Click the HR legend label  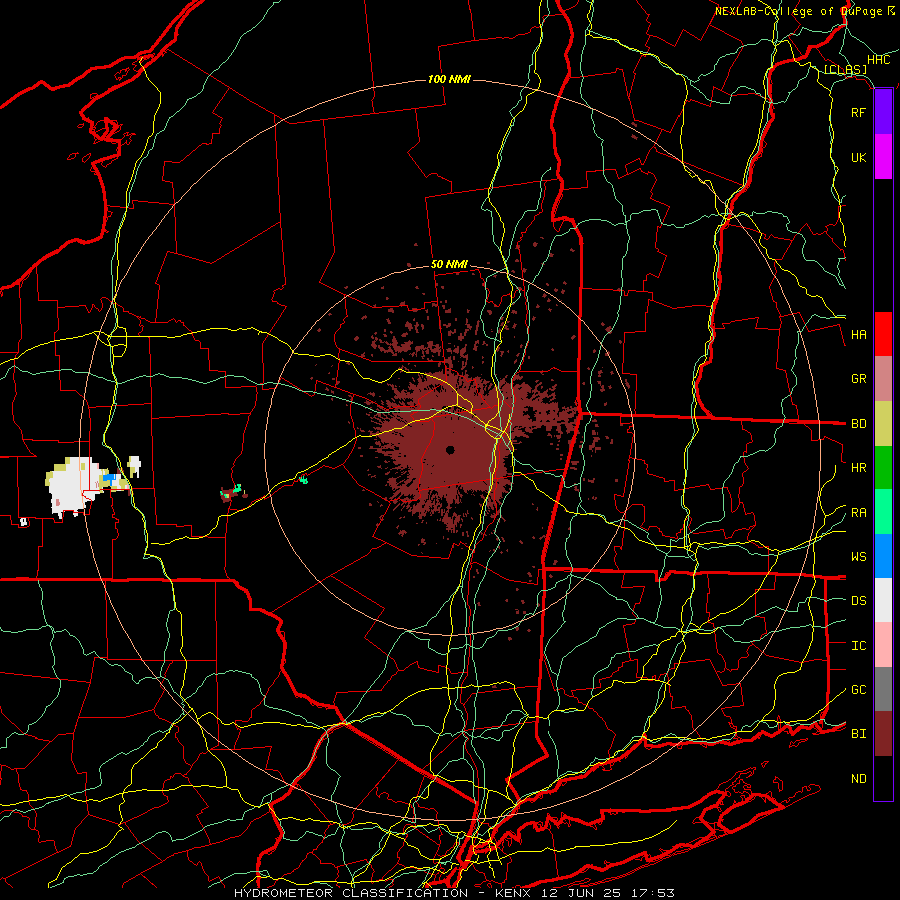(x=858, y=468)
